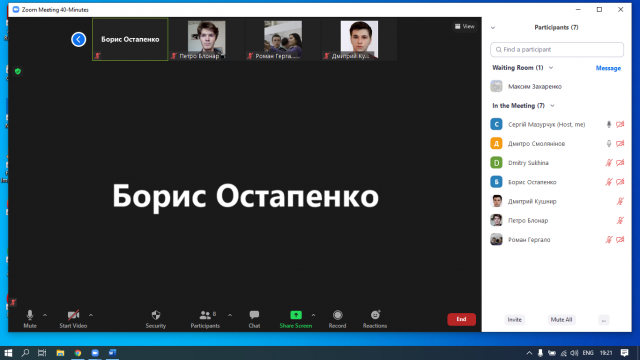Image resolution: width=640 pixels, height=360 pixels.
Task: Click the Message link for Waiting Room
Action: pos(608,68)
